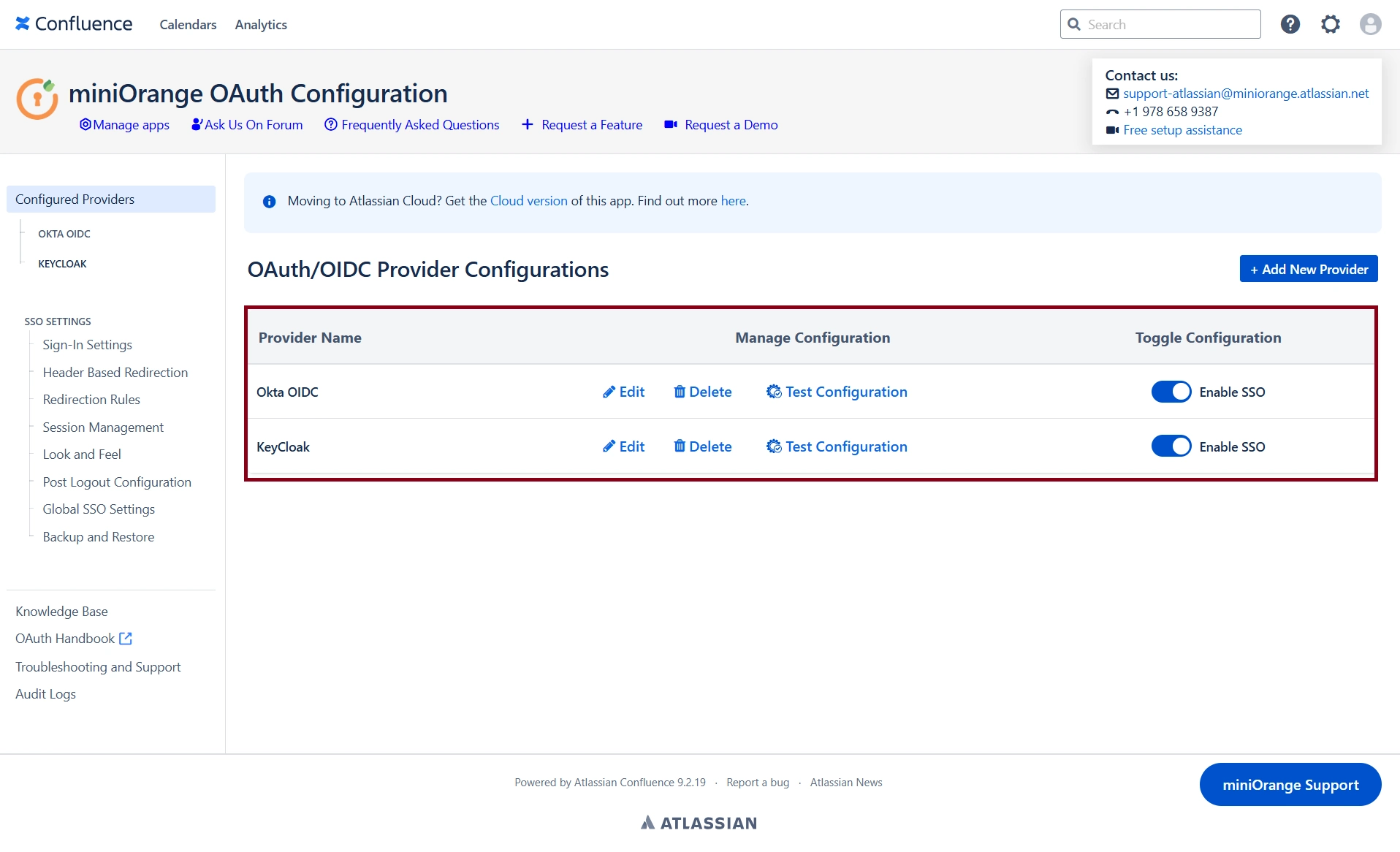Open Post Logout Configuration
Image resolution: width=1400 pixels, height=852 pixels.
pyautogui.click(x=117, y=482)
